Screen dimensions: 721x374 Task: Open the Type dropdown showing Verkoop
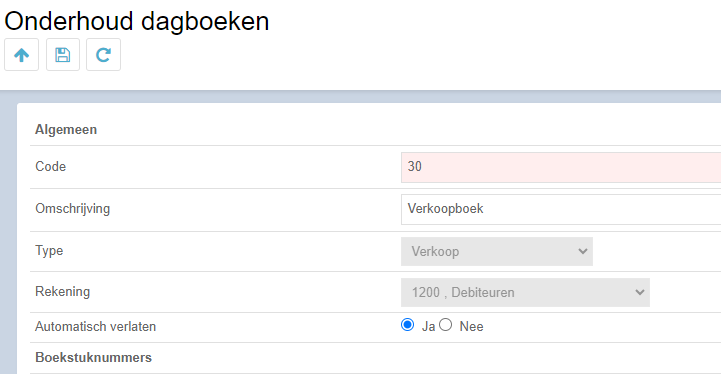point(497,251)
